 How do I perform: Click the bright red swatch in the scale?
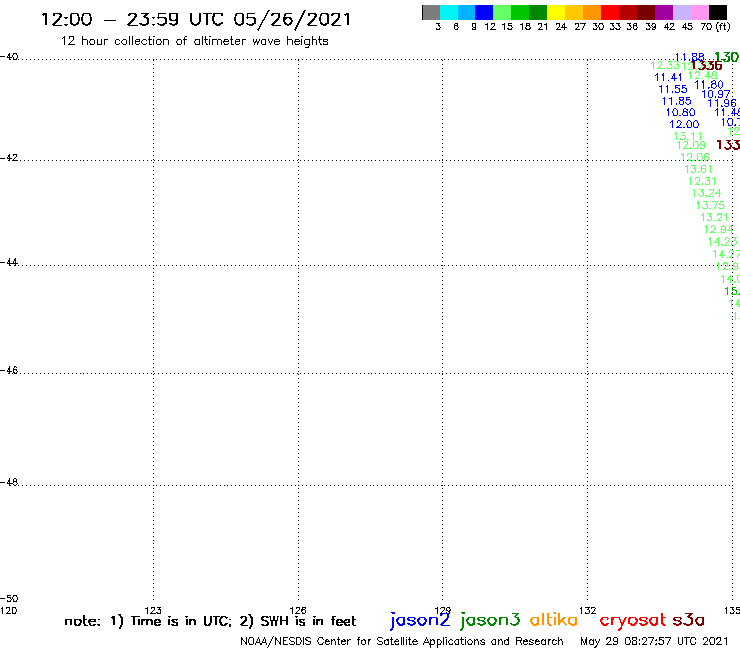610,12
